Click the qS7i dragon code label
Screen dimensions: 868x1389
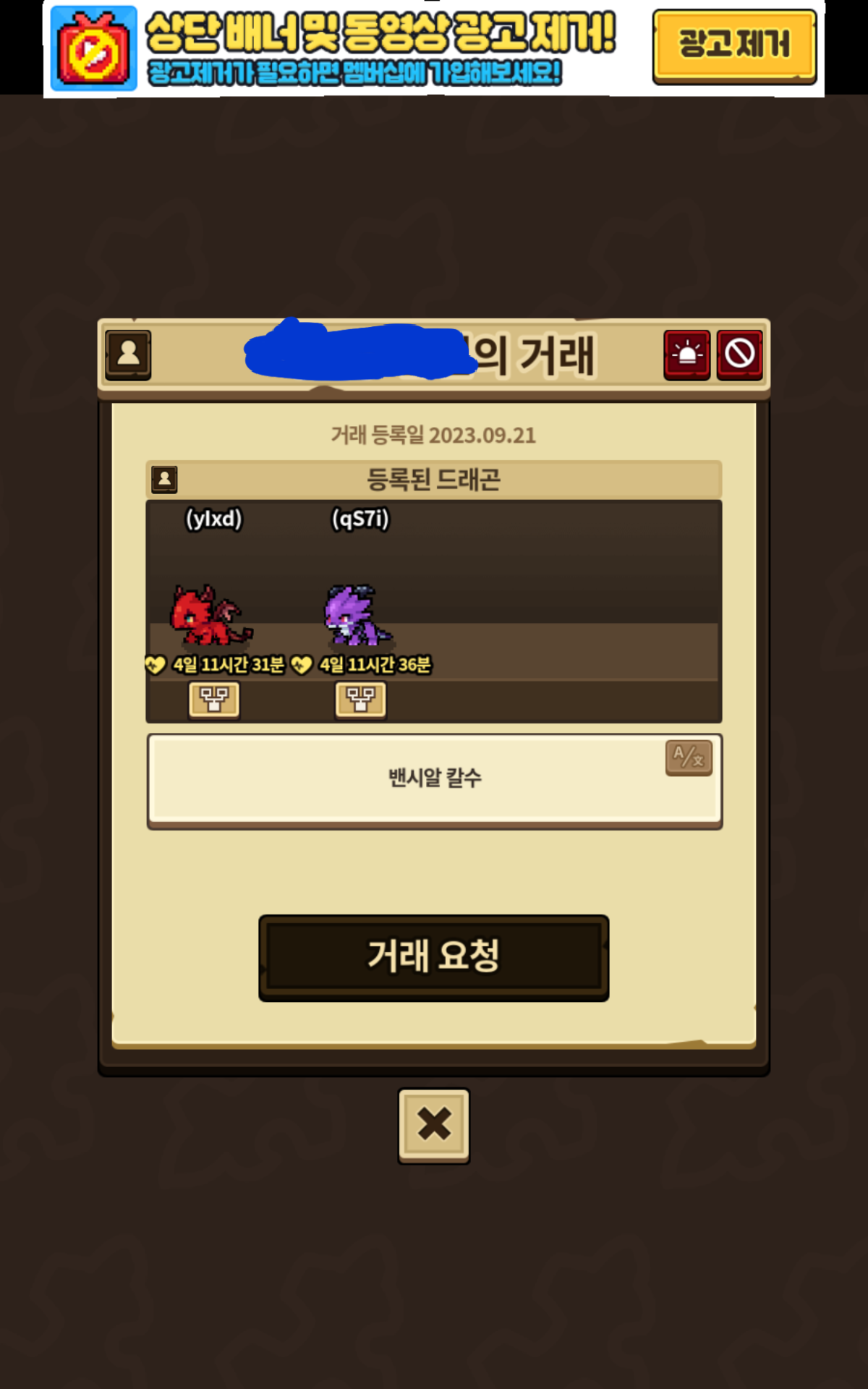tap(360, 519)
